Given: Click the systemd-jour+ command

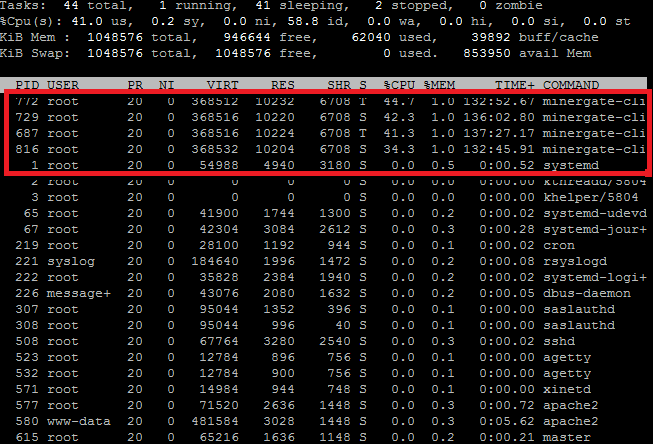Looking at the screenshot, I should (595, 229).
